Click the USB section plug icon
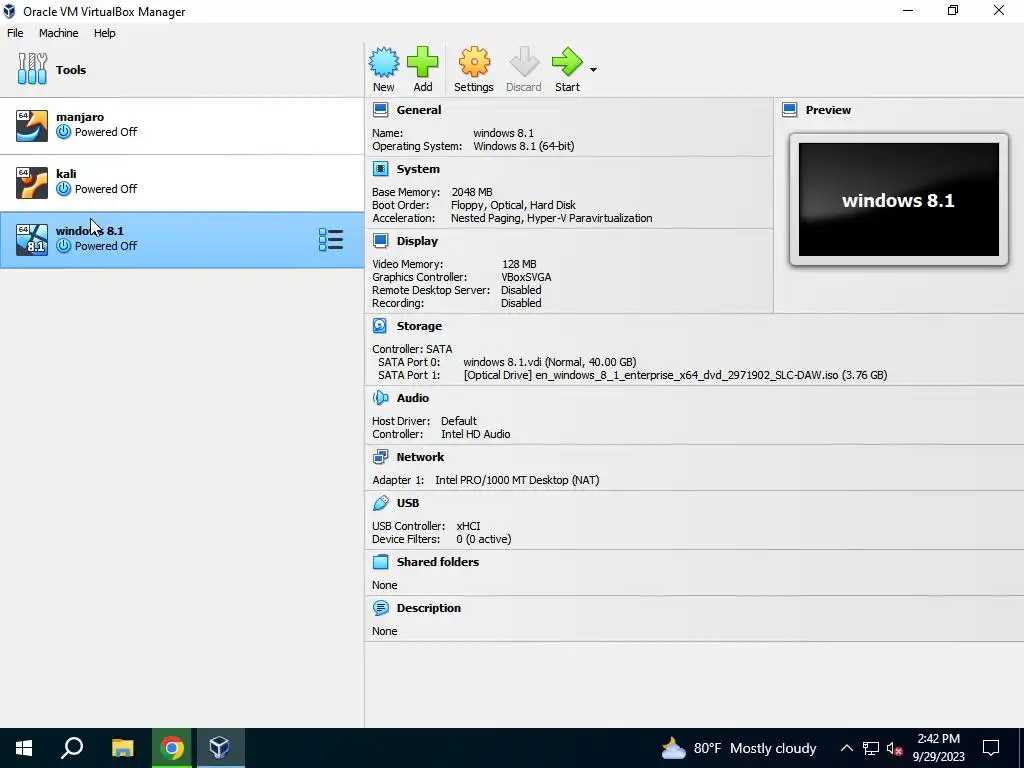1024x768 pixels. click(x=380, y=503)
